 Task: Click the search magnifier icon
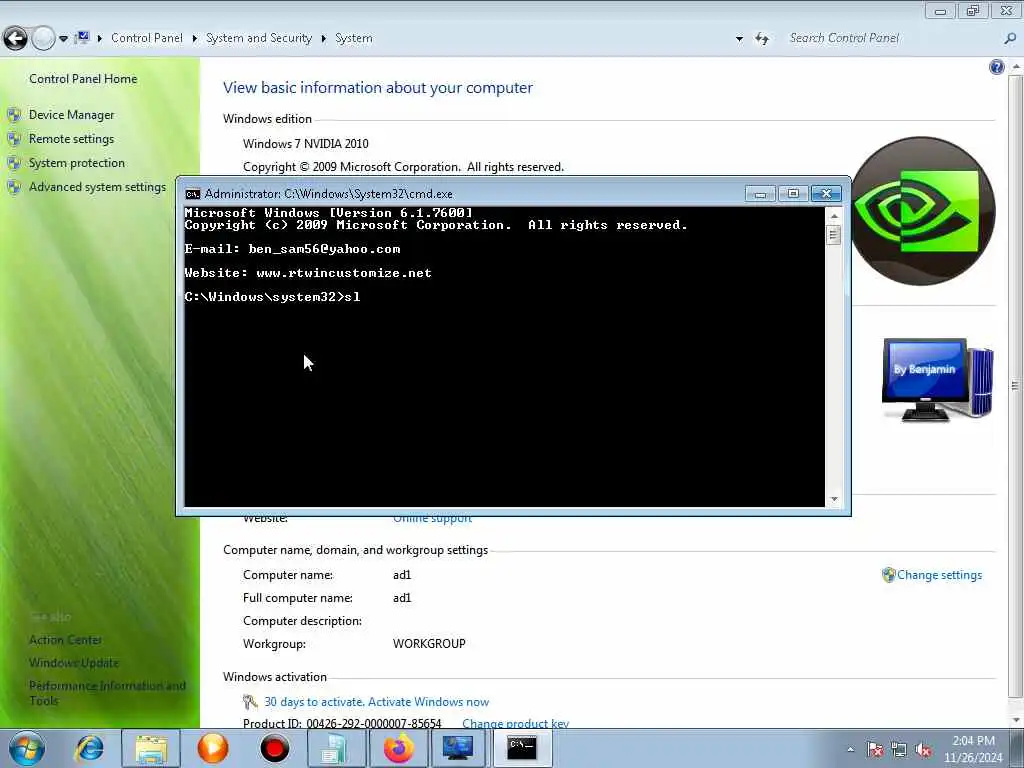click(1010, 39)
